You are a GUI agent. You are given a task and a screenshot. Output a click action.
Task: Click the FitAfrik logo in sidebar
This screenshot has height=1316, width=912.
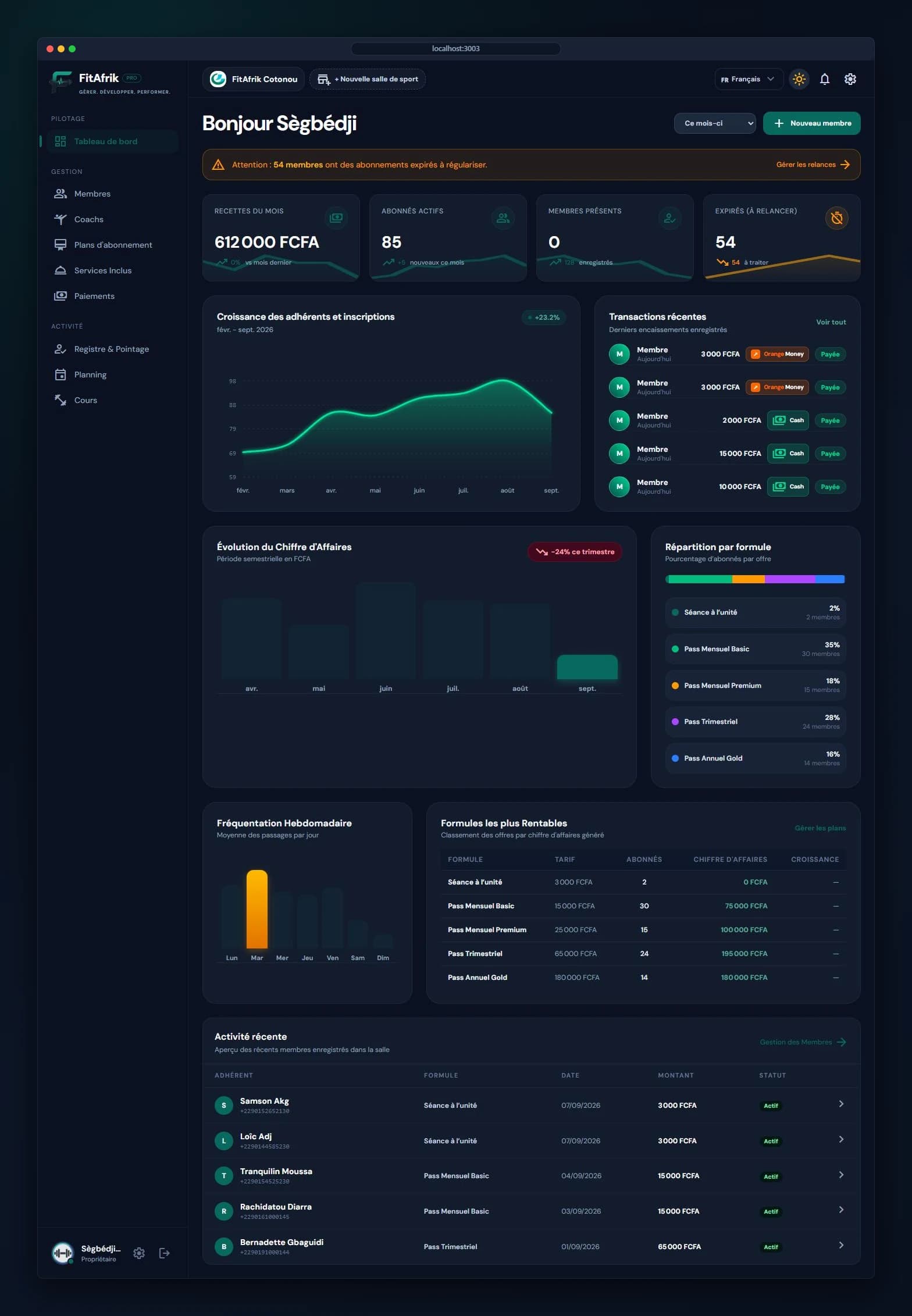61,82
